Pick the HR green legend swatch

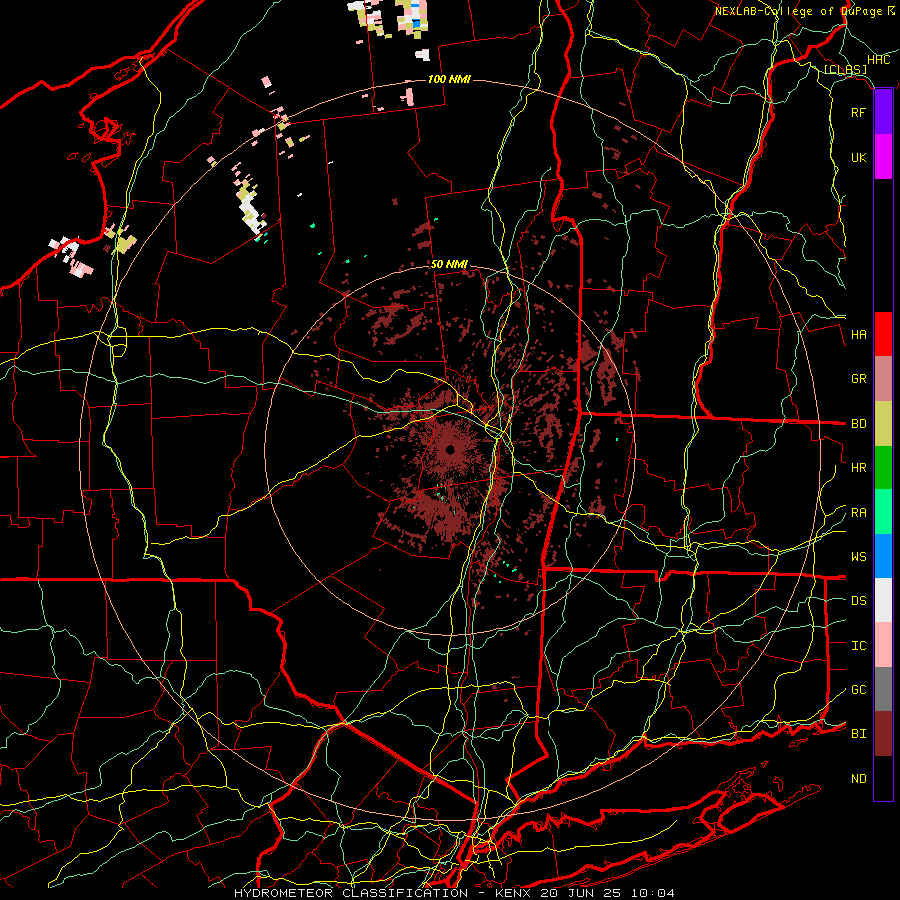point(883,468)
